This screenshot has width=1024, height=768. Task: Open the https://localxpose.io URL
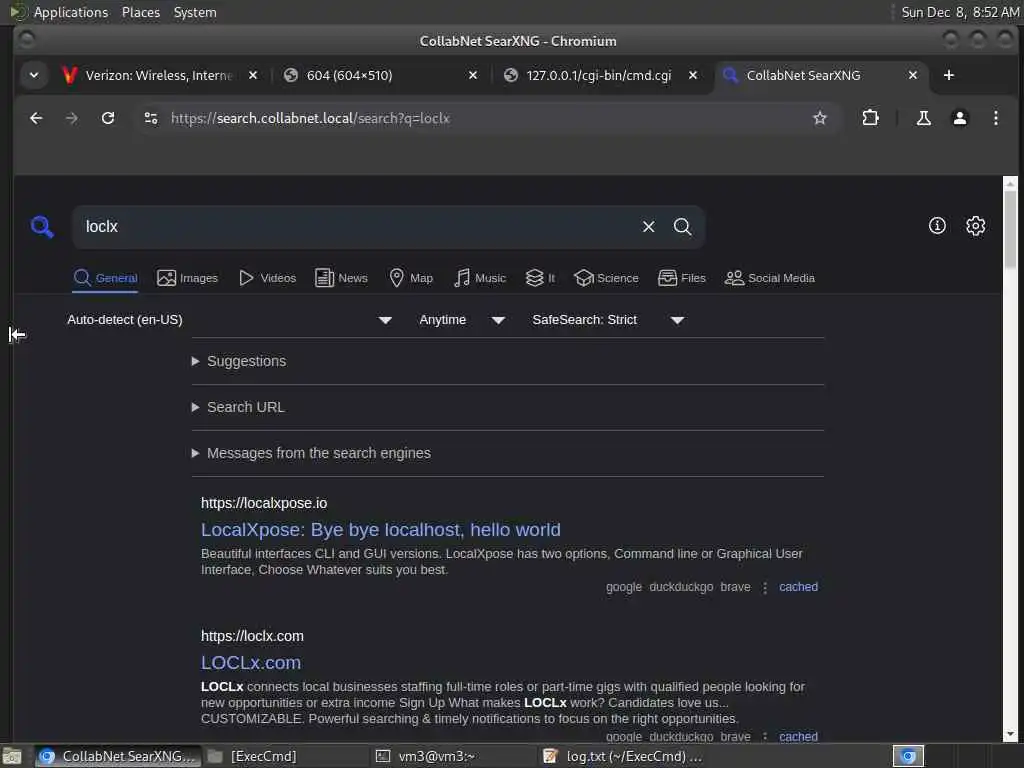tap(264, 503)
